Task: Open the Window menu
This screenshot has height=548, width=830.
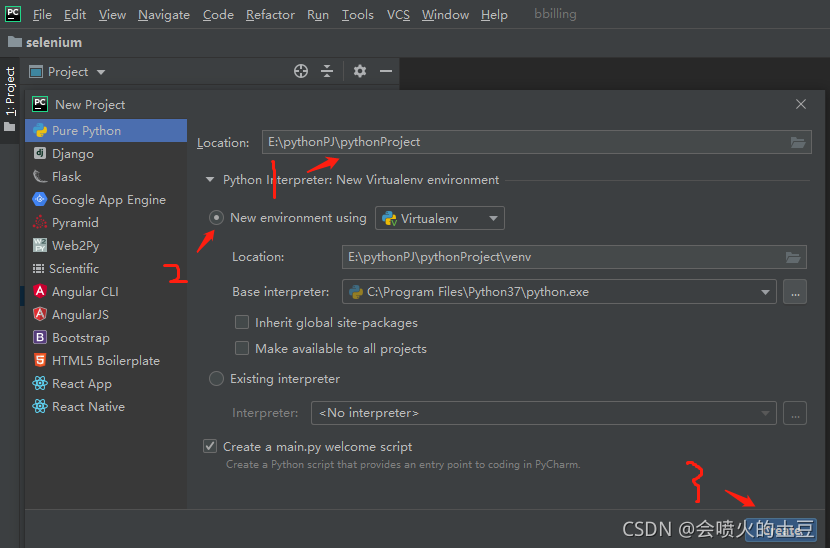Action: 445,15
